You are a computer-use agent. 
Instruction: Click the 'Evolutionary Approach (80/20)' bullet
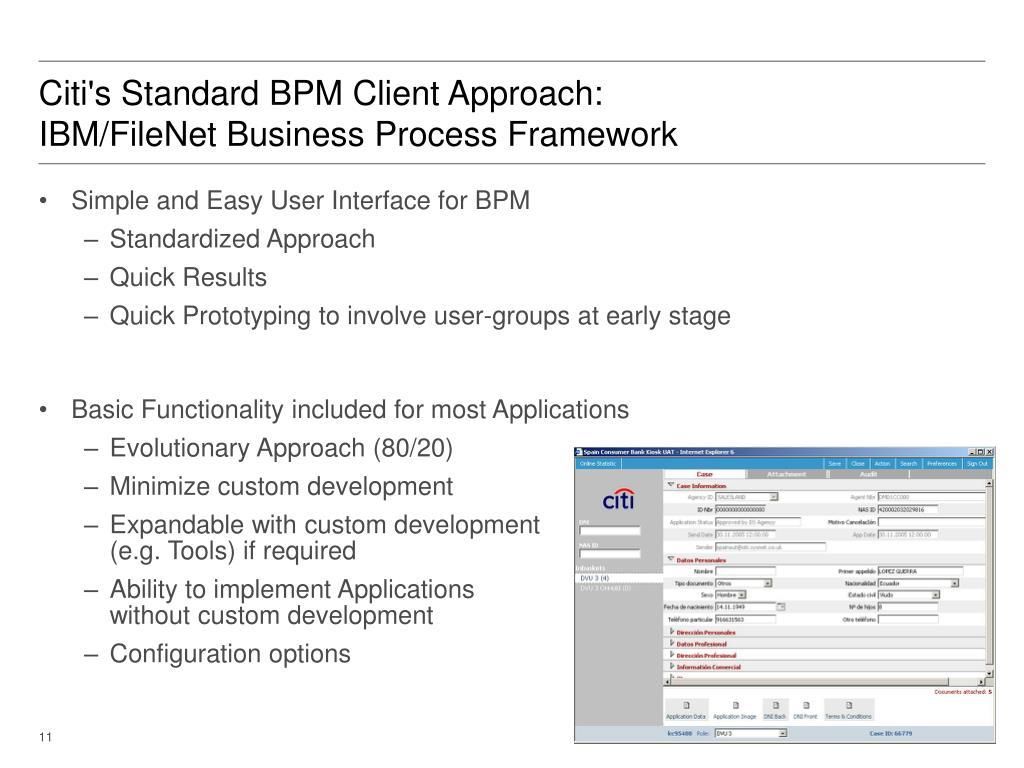[281, 448]
